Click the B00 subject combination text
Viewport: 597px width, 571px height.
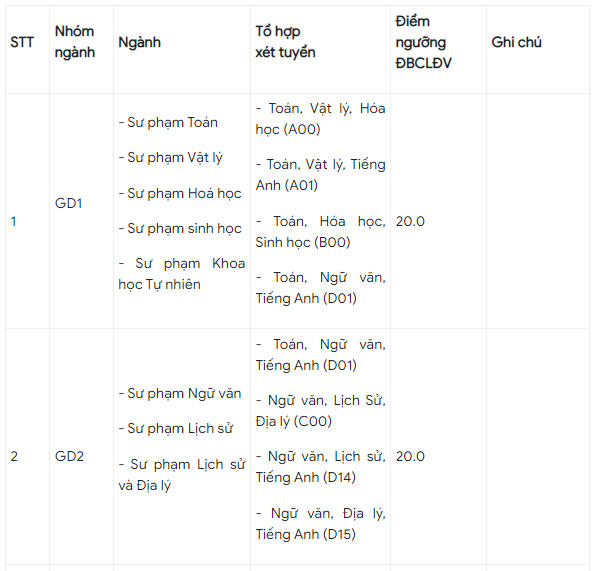point(320,232)
